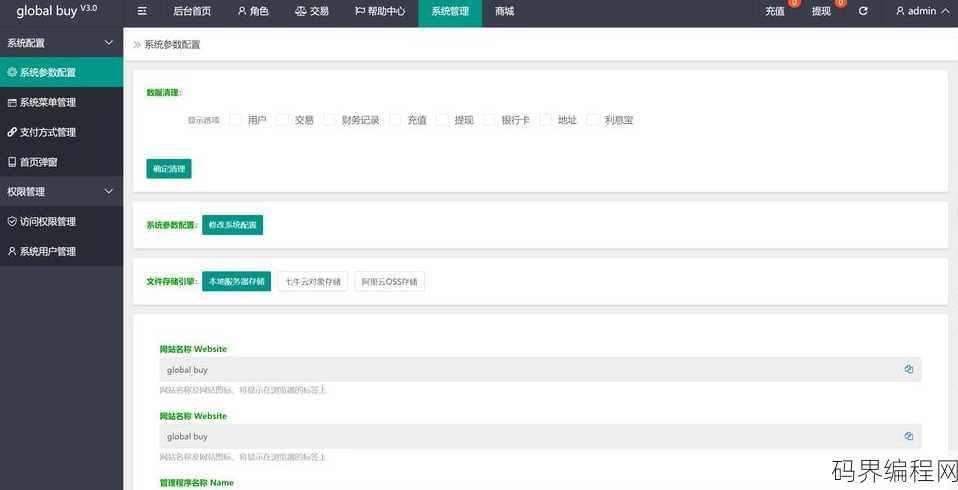Open 访问权限管理 in sidebar

(61, 221)
